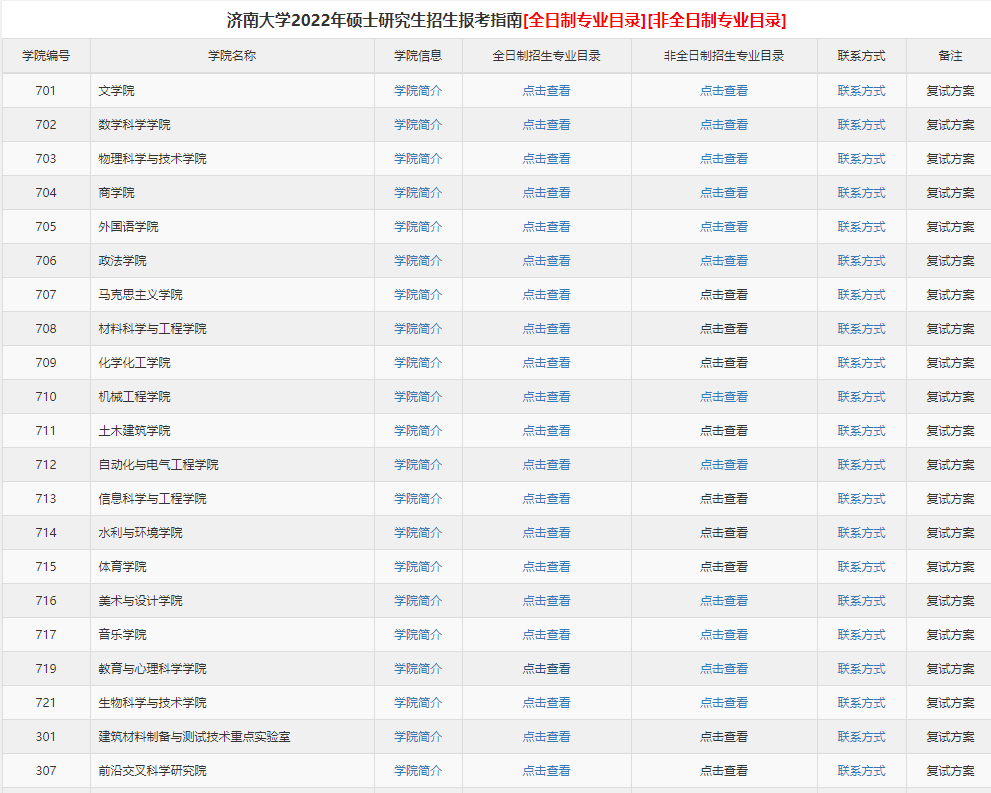
Task: Open 非全日制 点击查看 for 机械工程学院
Action: 724,397
